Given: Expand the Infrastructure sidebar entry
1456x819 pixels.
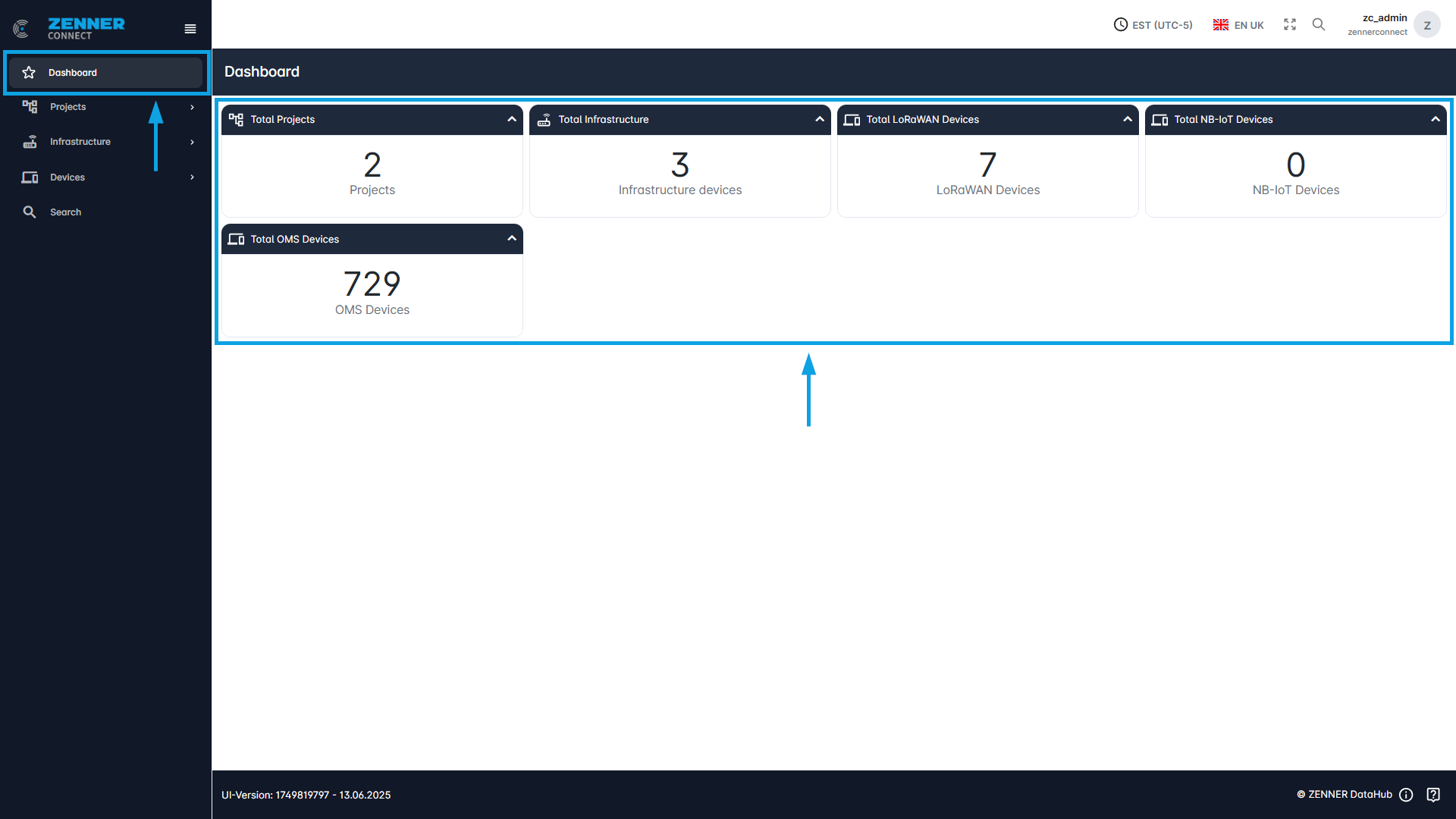Looking at the screenshot, I should [x=191, y=142].
